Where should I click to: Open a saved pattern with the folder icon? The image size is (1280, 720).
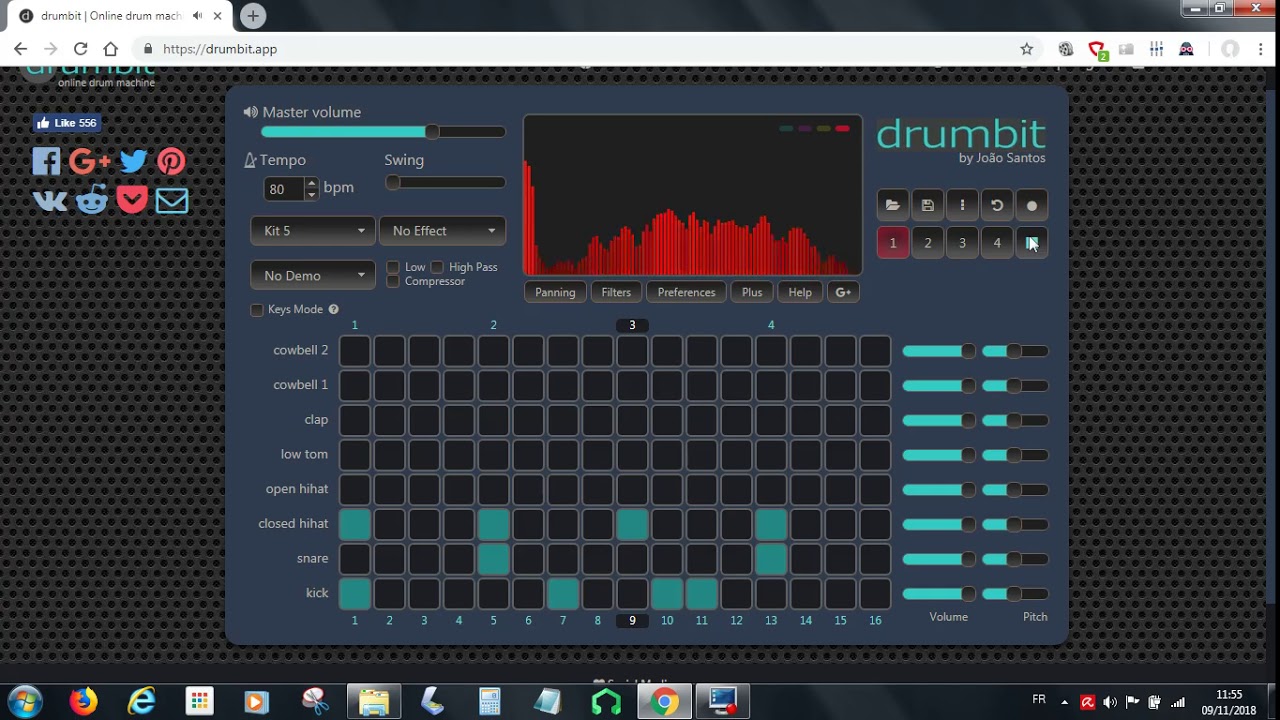click(x=893, y=205)
